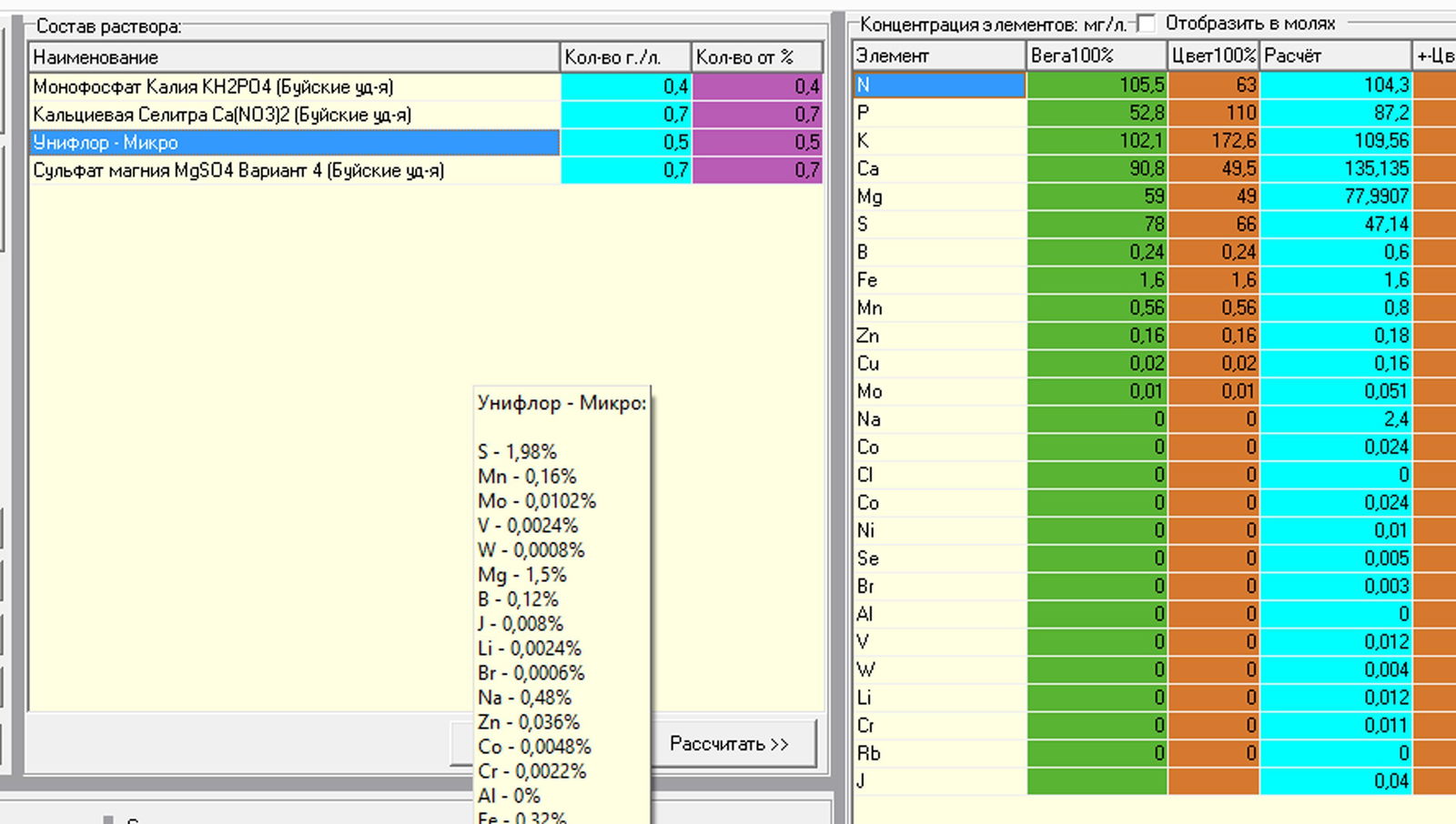Click the 'Вега100%' column header
Viewport: 1456px width, 824px height.
pos(1097,55)
